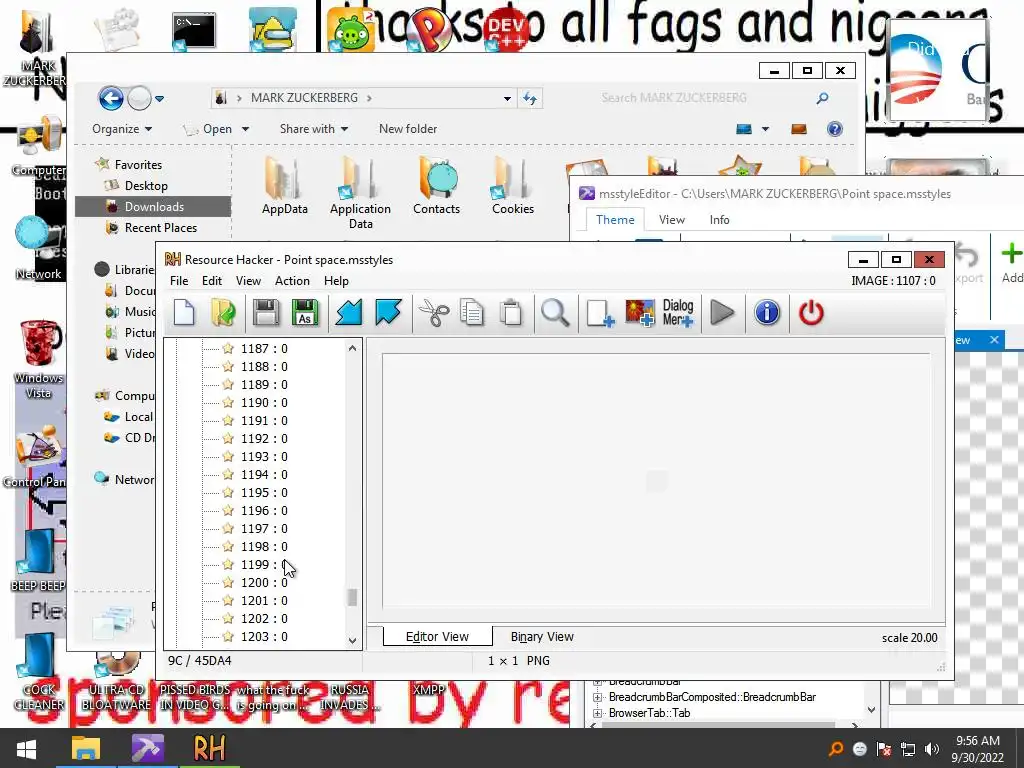Click the Find magnifier icon
Viewport: 1024px width, 768px height.
point(555,313)
